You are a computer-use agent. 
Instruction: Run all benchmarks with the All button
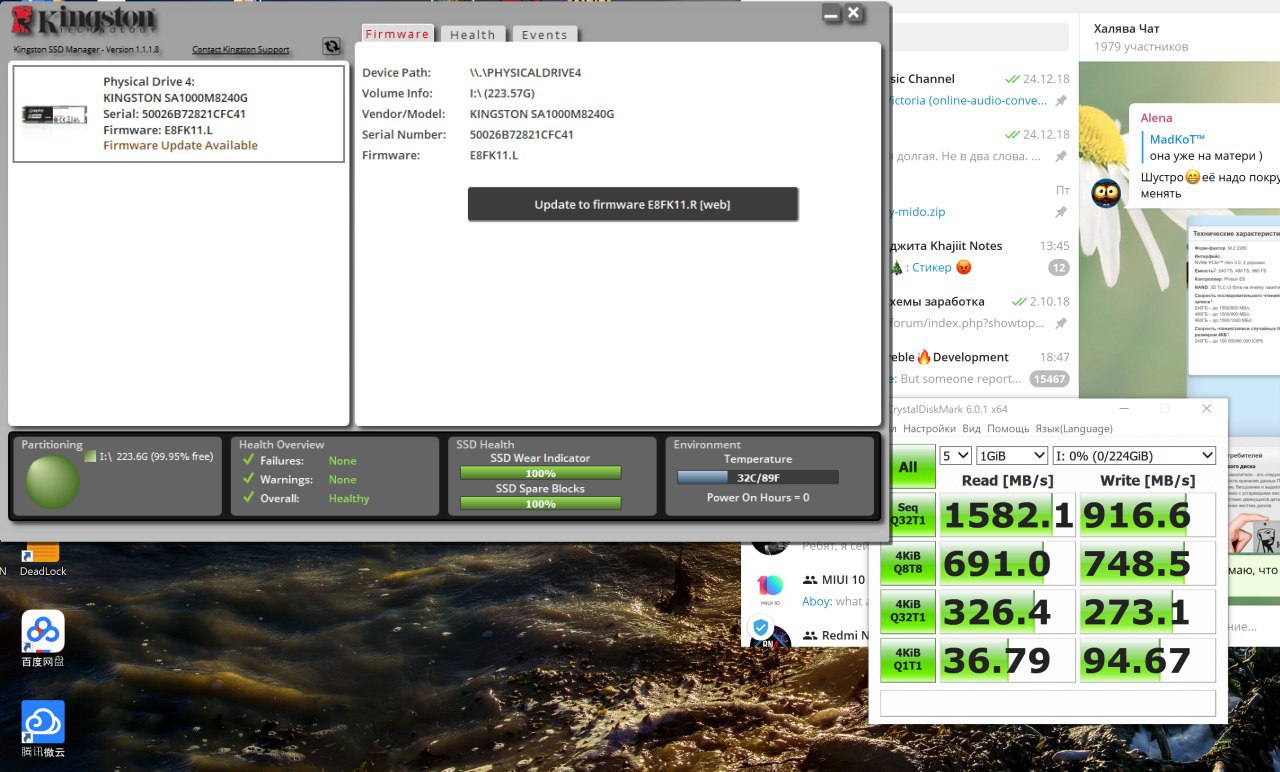[908, 466]
